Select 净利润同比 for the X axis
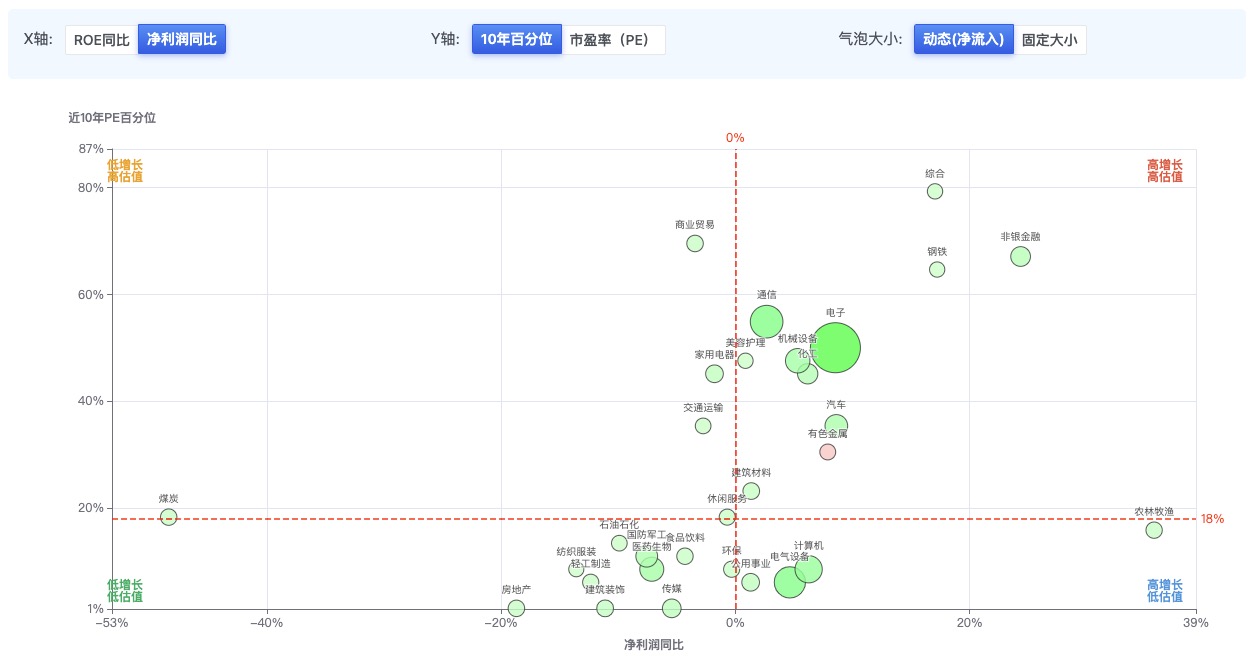The image size is (1253, 667). (182, 40)
